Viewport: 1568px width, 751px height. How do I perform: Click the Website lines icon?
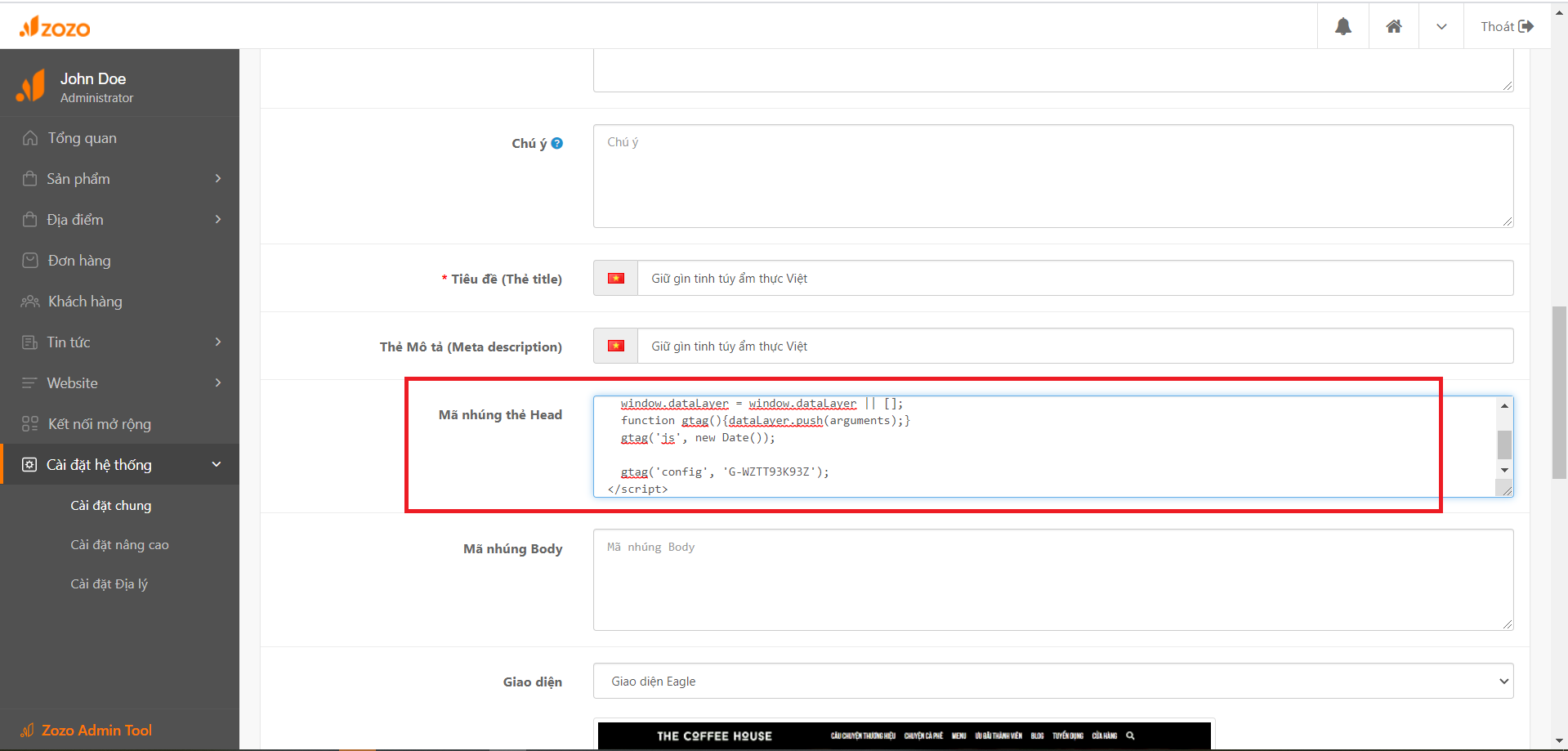pyautogui.click(x=30, y=382)
